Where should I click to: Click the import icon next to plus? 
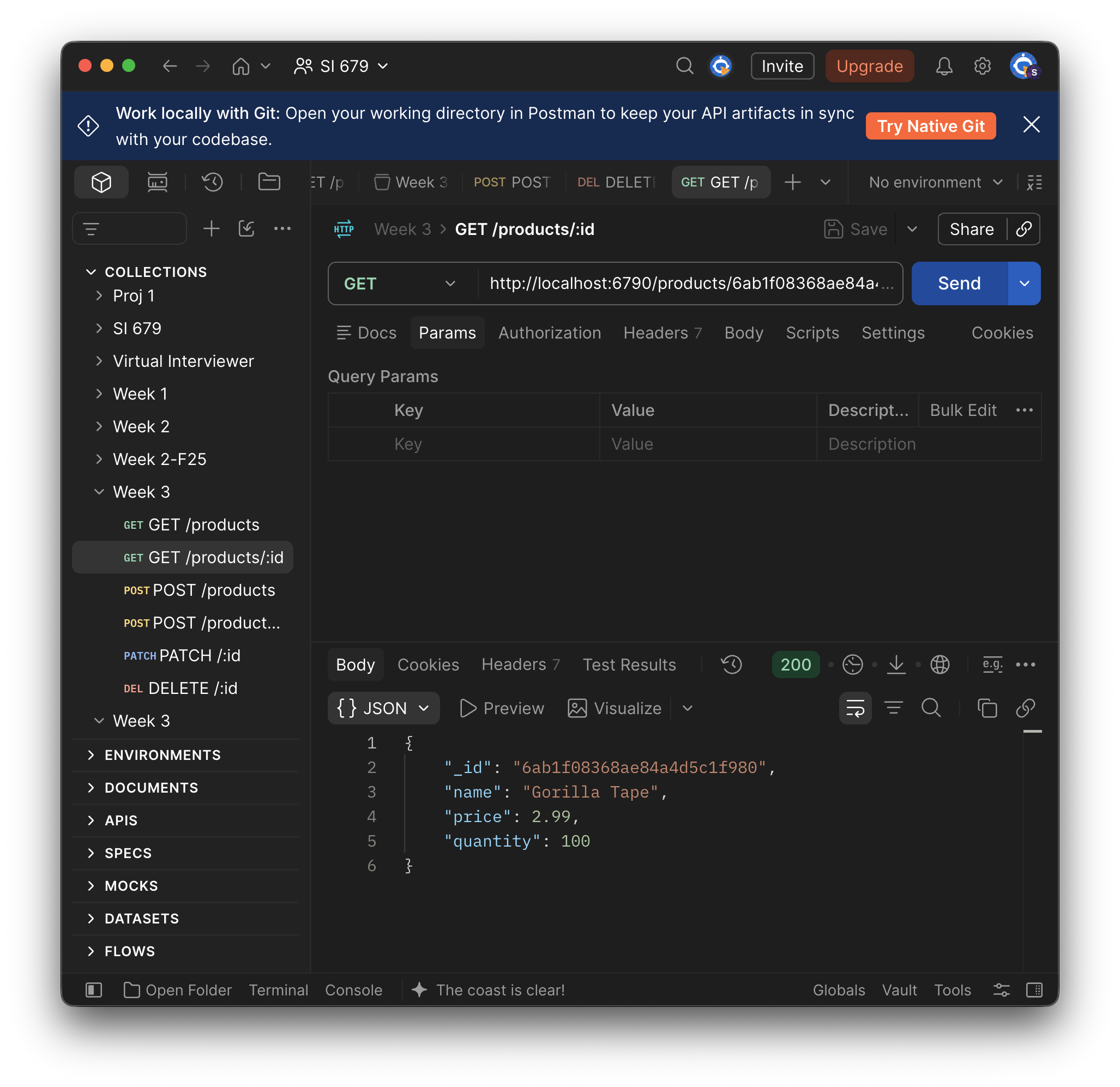(246, 228)
